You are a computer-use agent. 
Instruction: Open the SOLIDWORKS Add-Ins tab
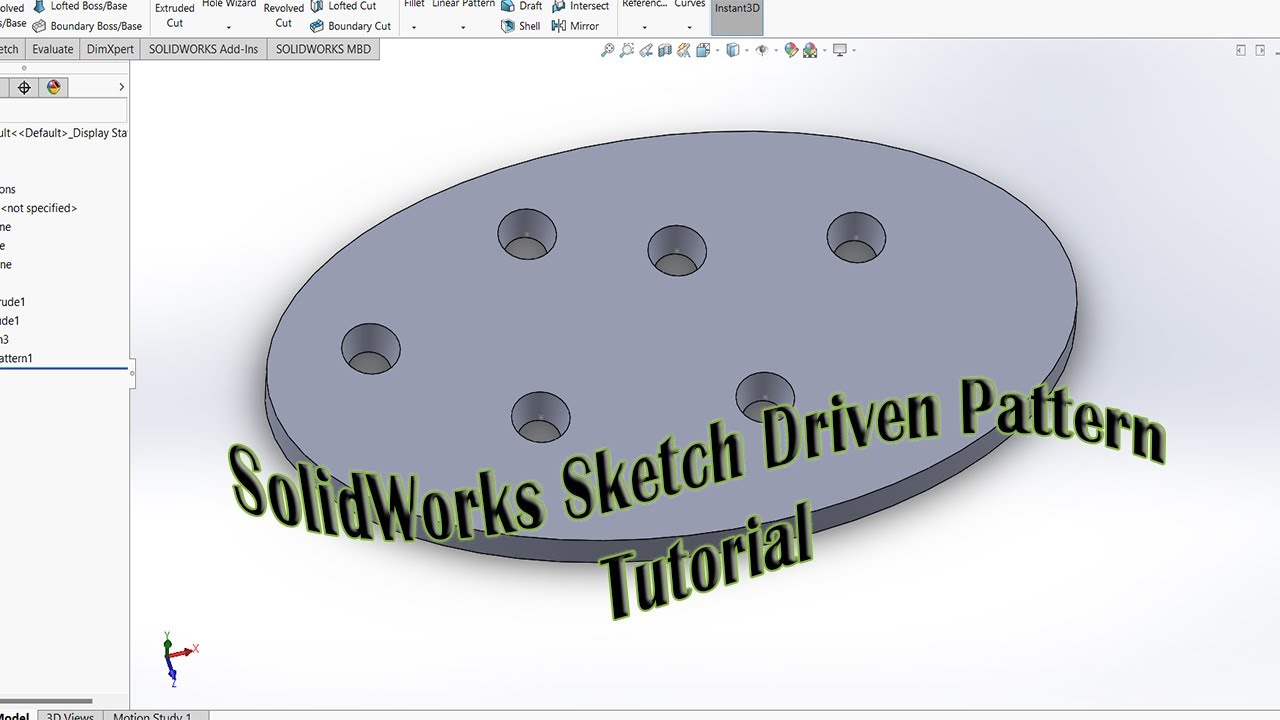(203, 49)
